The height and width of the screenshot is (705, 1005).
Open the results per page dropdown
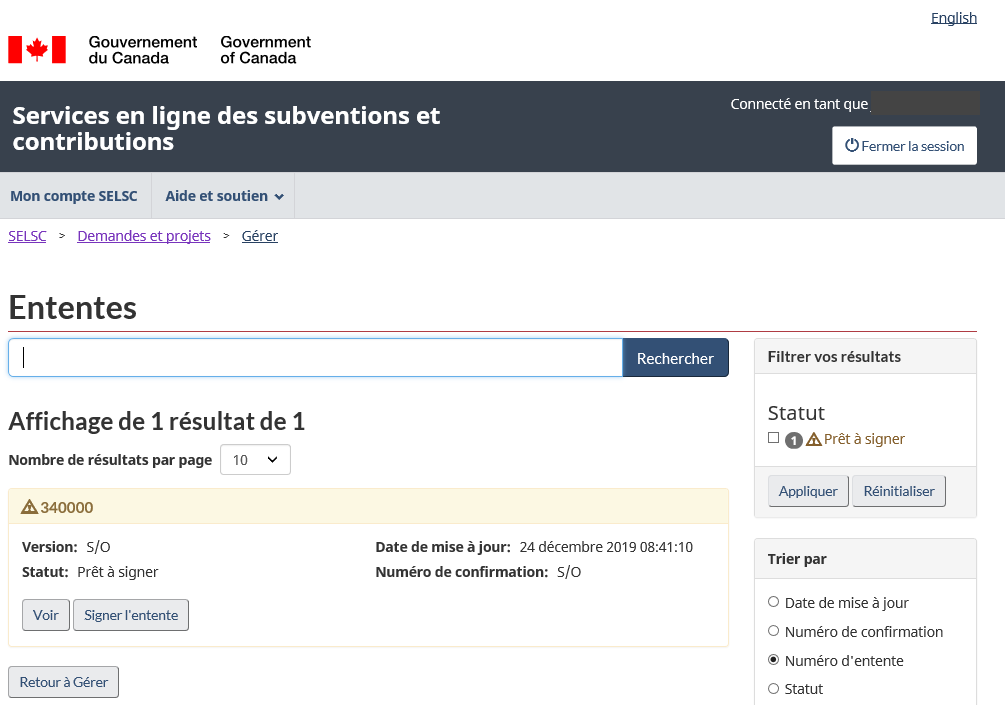click(255, 460)
